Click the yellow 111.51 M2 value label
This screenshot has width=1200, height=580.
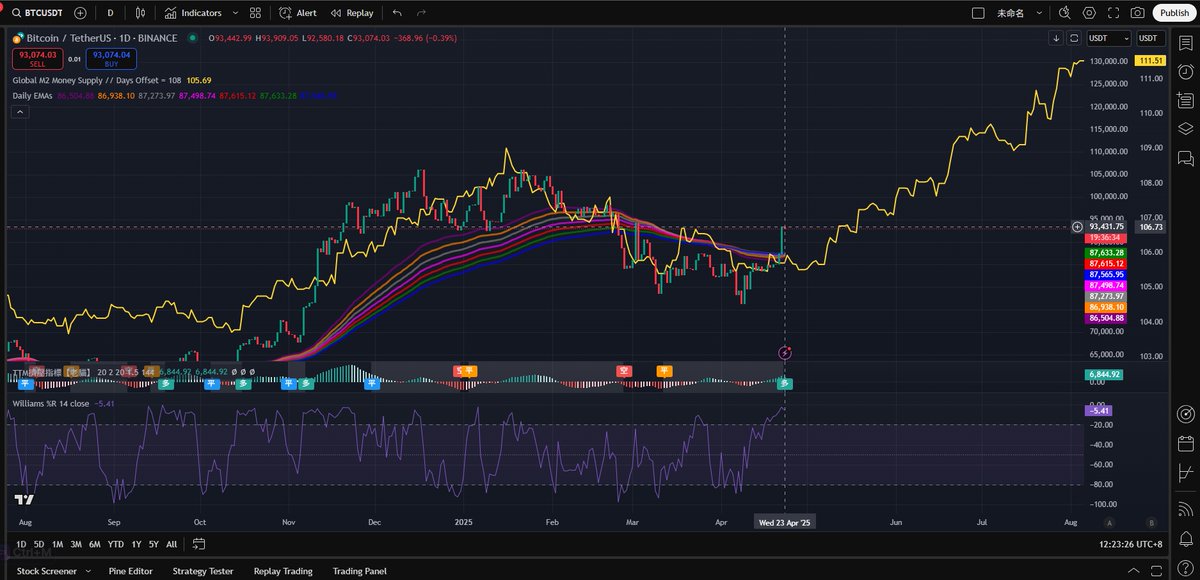(x=1148, y=61)
